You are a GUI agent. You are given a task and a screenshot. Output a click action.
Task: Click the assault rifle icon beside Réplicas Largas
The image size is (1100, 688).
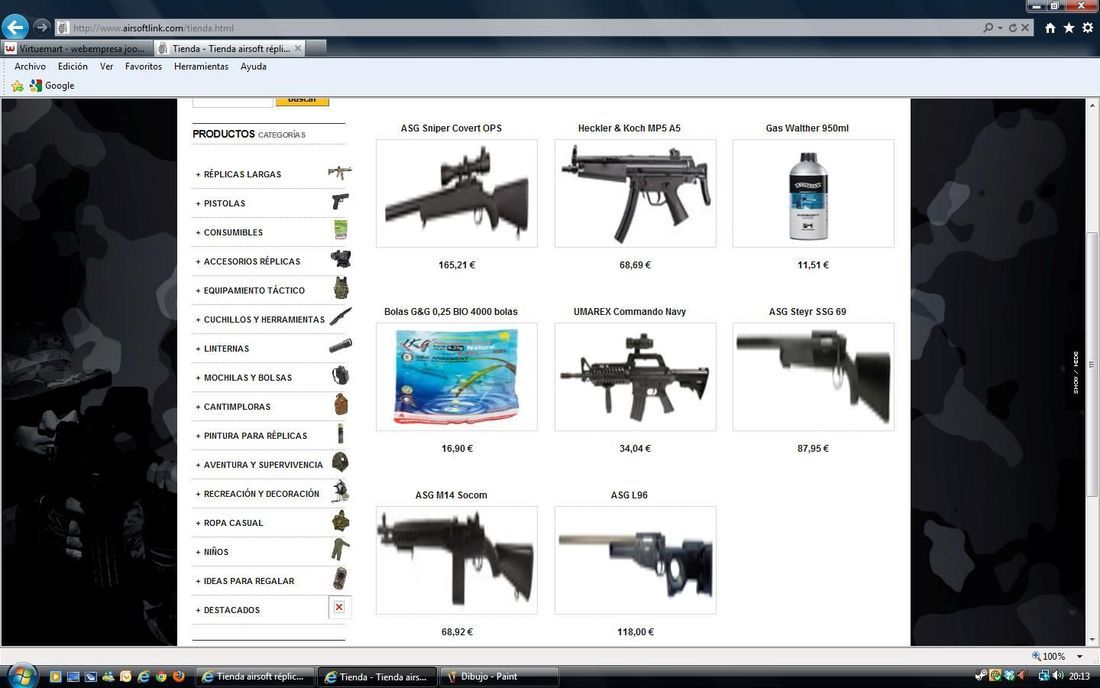[340, 172]
